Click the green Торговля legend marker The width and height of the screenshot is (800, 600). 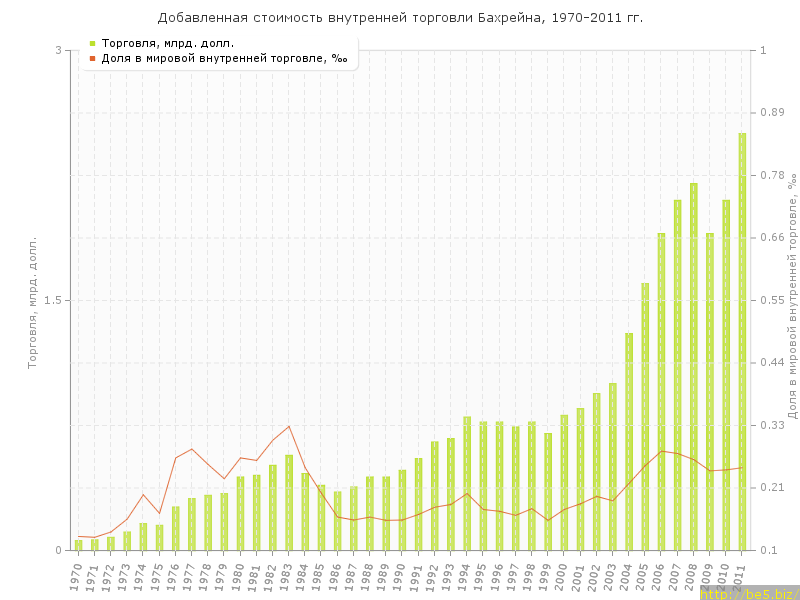[92, 43]
